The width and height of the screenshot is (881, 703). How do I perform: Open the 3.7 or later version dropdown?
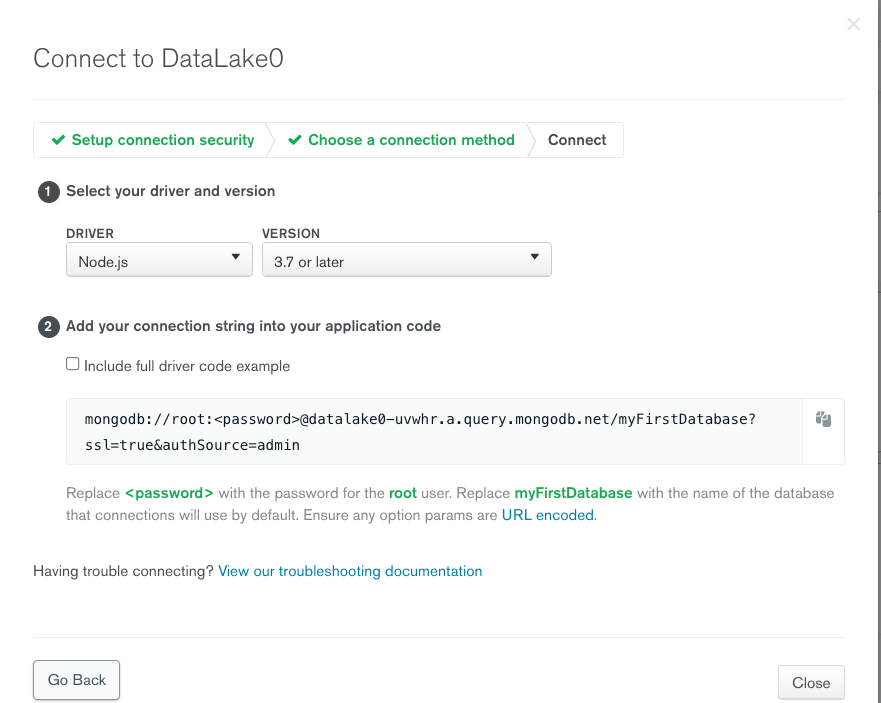[x=407, y=260]
